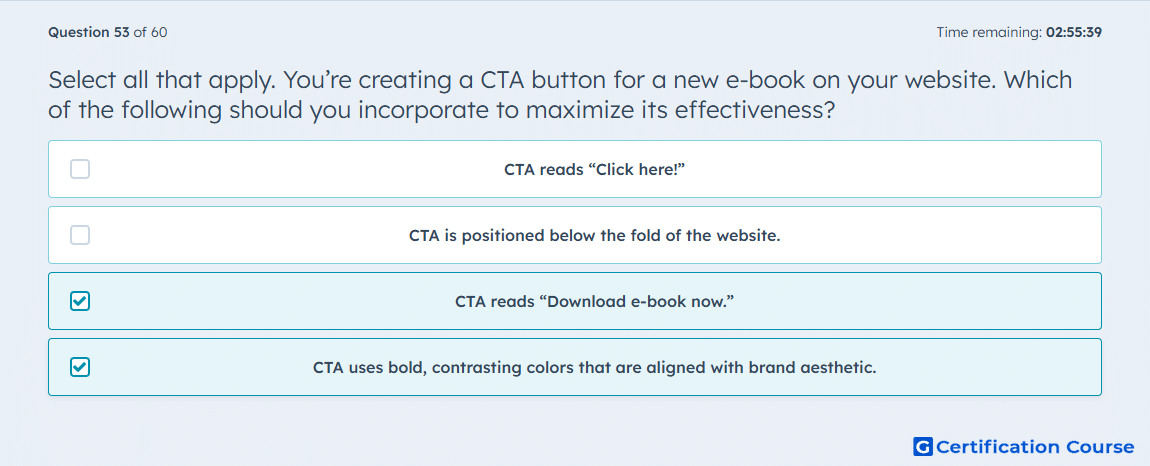The height and width of the screenshot is (466, 1150).
Task: Click the Question 53 label
Action: [x=89, y=32]
